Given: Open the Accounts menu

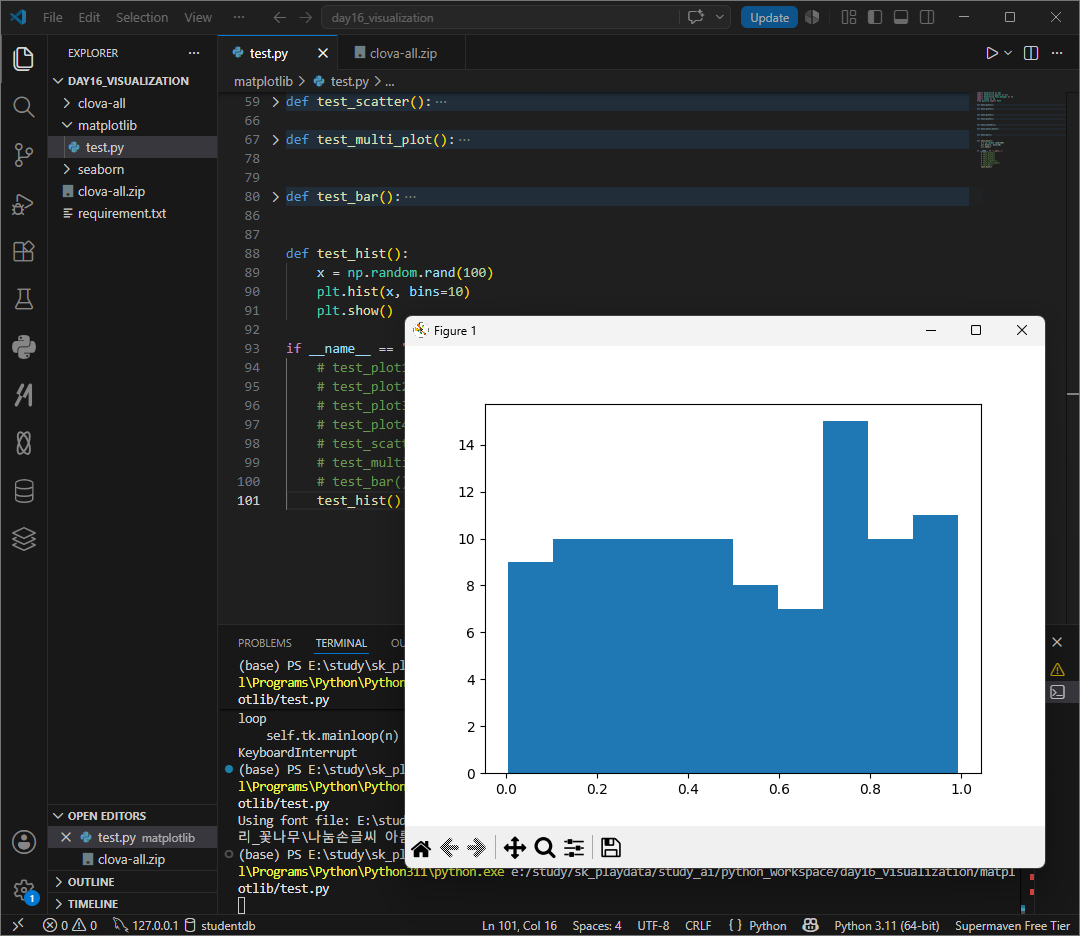Looking at the screenshot, I should coord(23,842).
